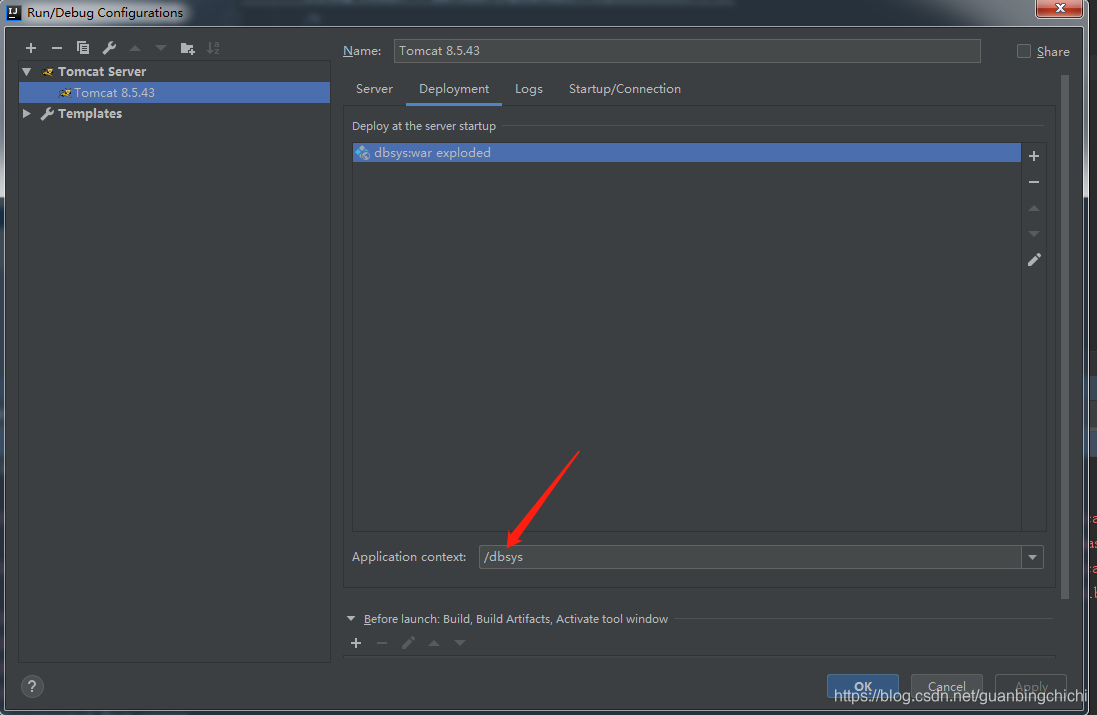Confirm with the OK button
The height and width of the screenshot is (715, 1097).
863,686
